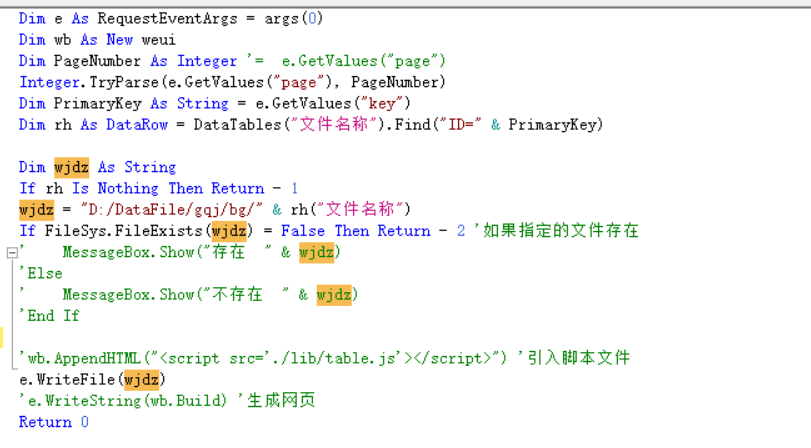Click the yellow change marker in margin
Viewport: 811px width, 448px height.
click(x=2, y=337)
